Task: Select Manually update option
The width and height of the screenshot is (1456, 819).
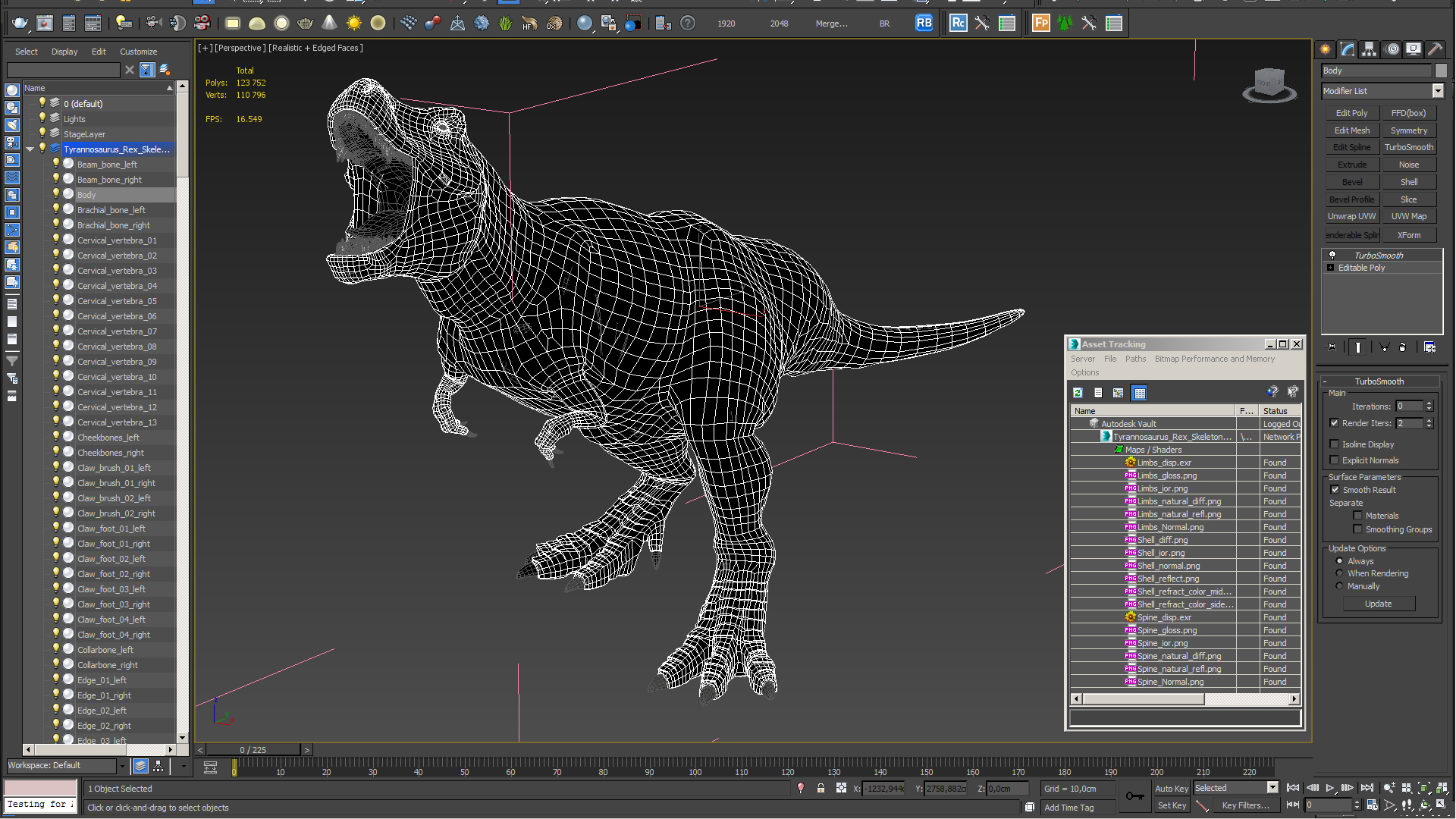Action: [1339, 586]
